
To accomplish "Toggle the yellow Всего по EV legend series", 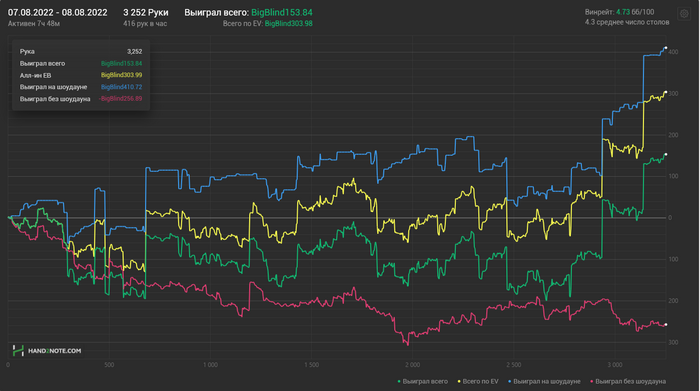I will 478,381.
